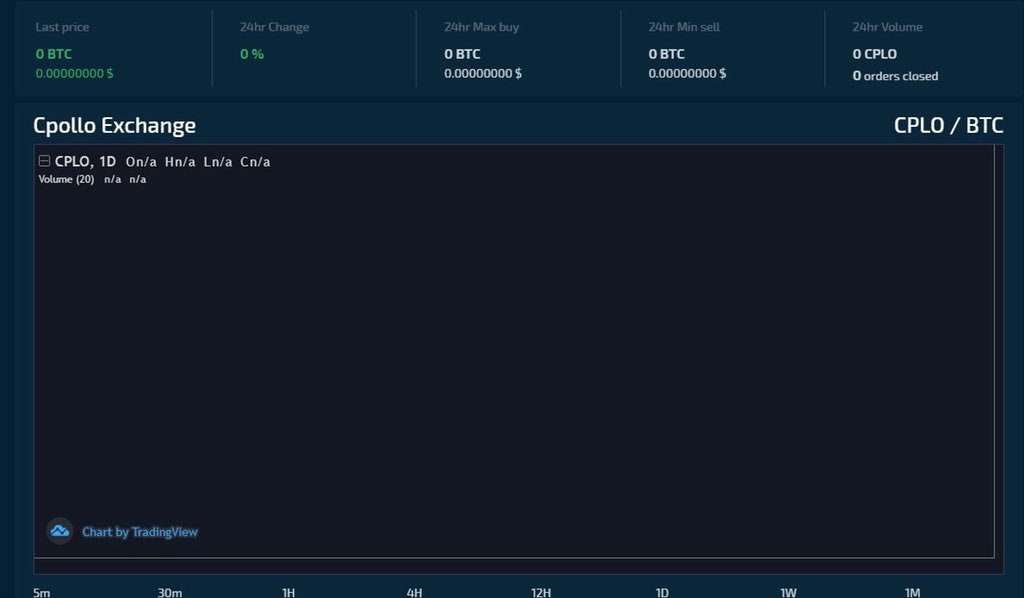Click the Cpollo Exchange heading
The width and height of the screenshot is (1024, 598).
pyautogui.click(x=114, y=125)
